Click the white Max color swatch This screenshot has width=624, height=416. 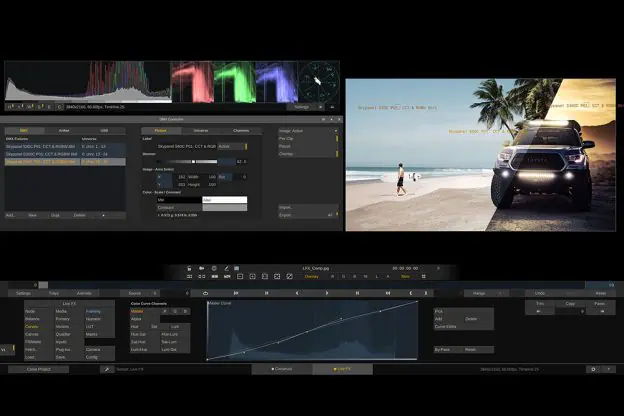(x=225, y=200)
